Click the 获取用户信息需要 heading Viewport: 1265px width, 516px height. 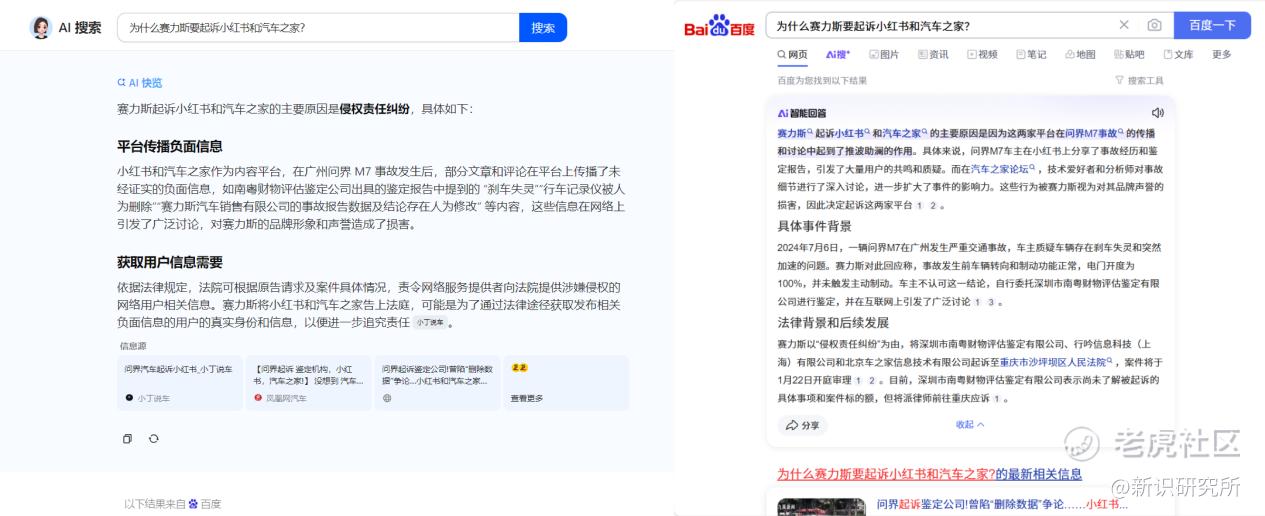tap(170, 262)
